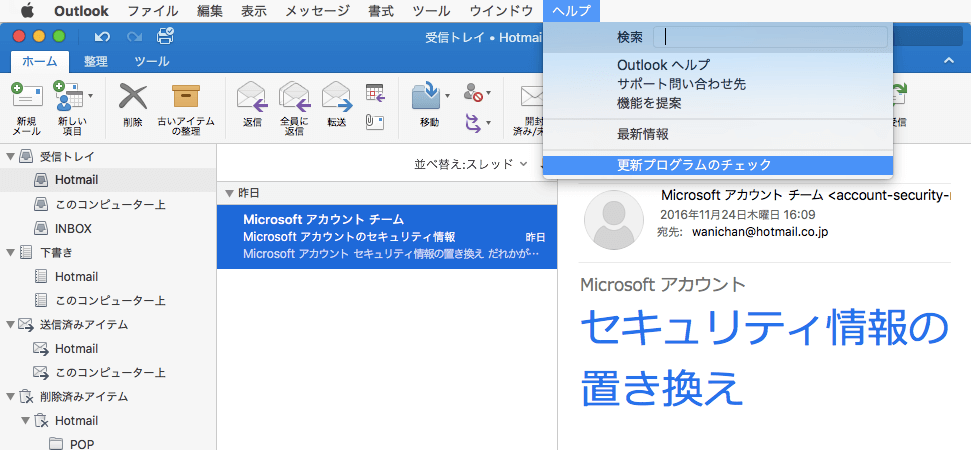Collapse the 受信トレイ folder group

[9, 156]
